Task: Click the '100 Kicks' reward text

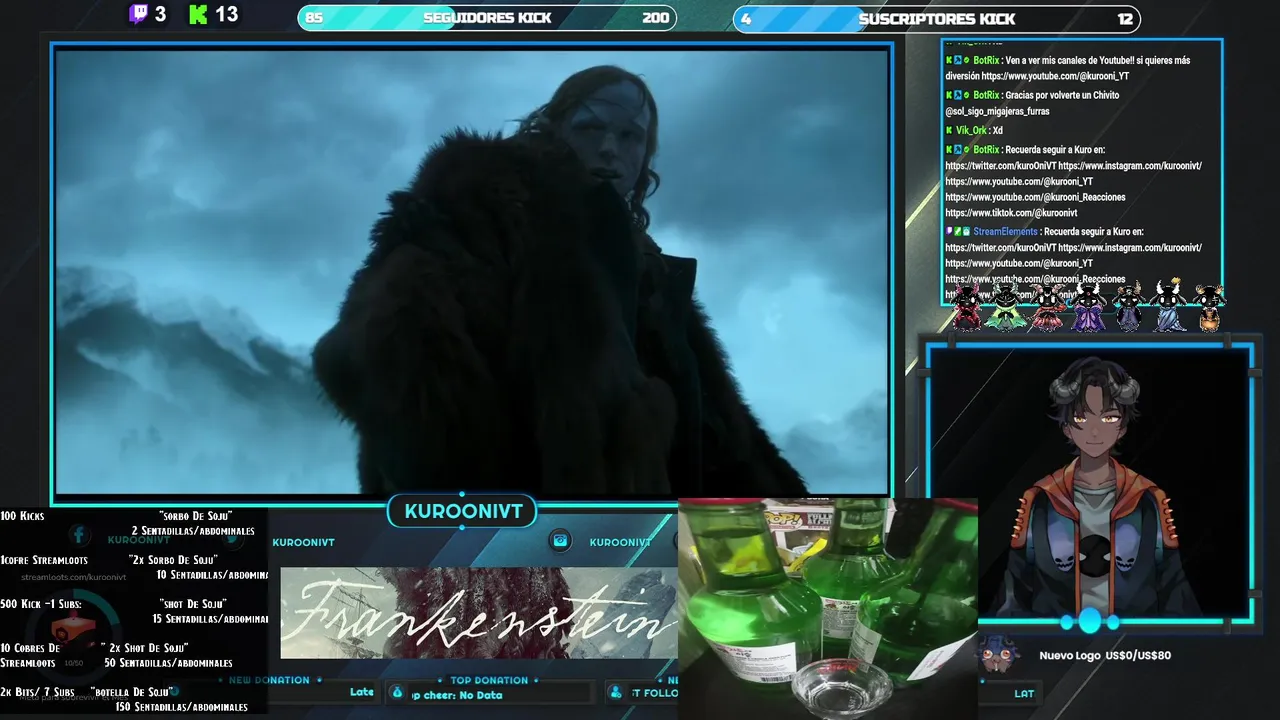Action: point(22,516)
